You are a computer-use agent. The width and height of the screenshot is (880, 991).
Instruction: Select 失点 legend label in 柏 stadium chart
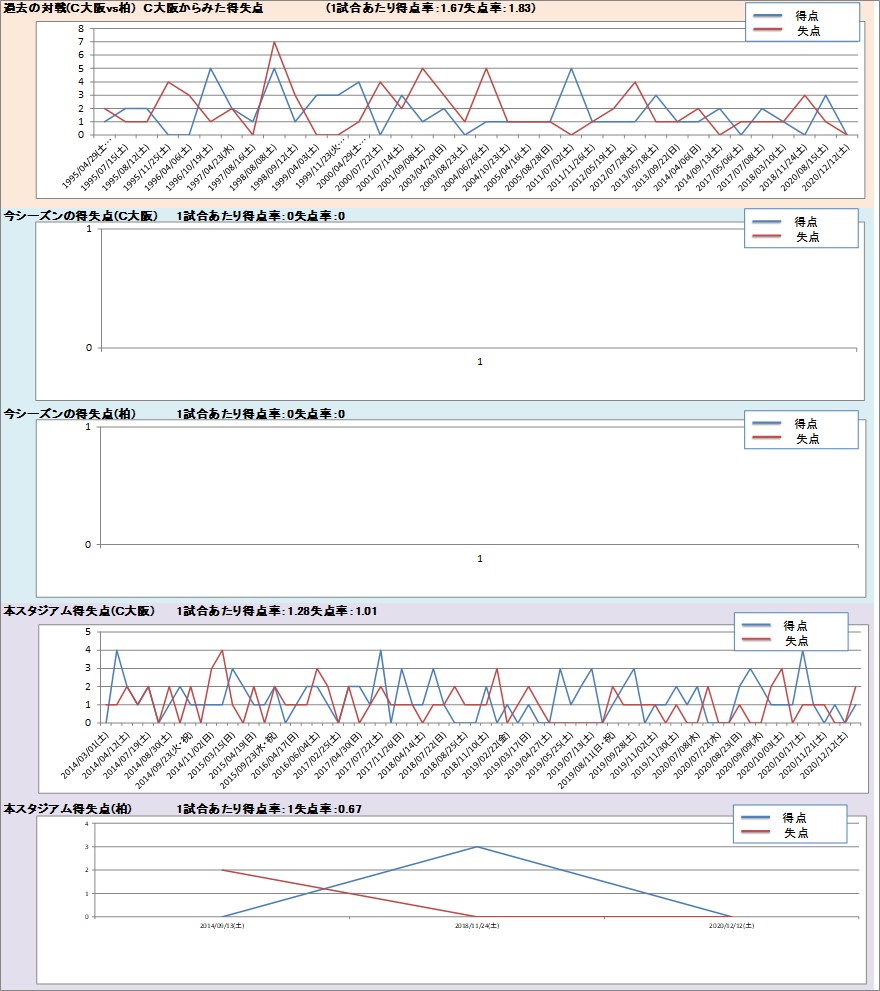(795, 832)
